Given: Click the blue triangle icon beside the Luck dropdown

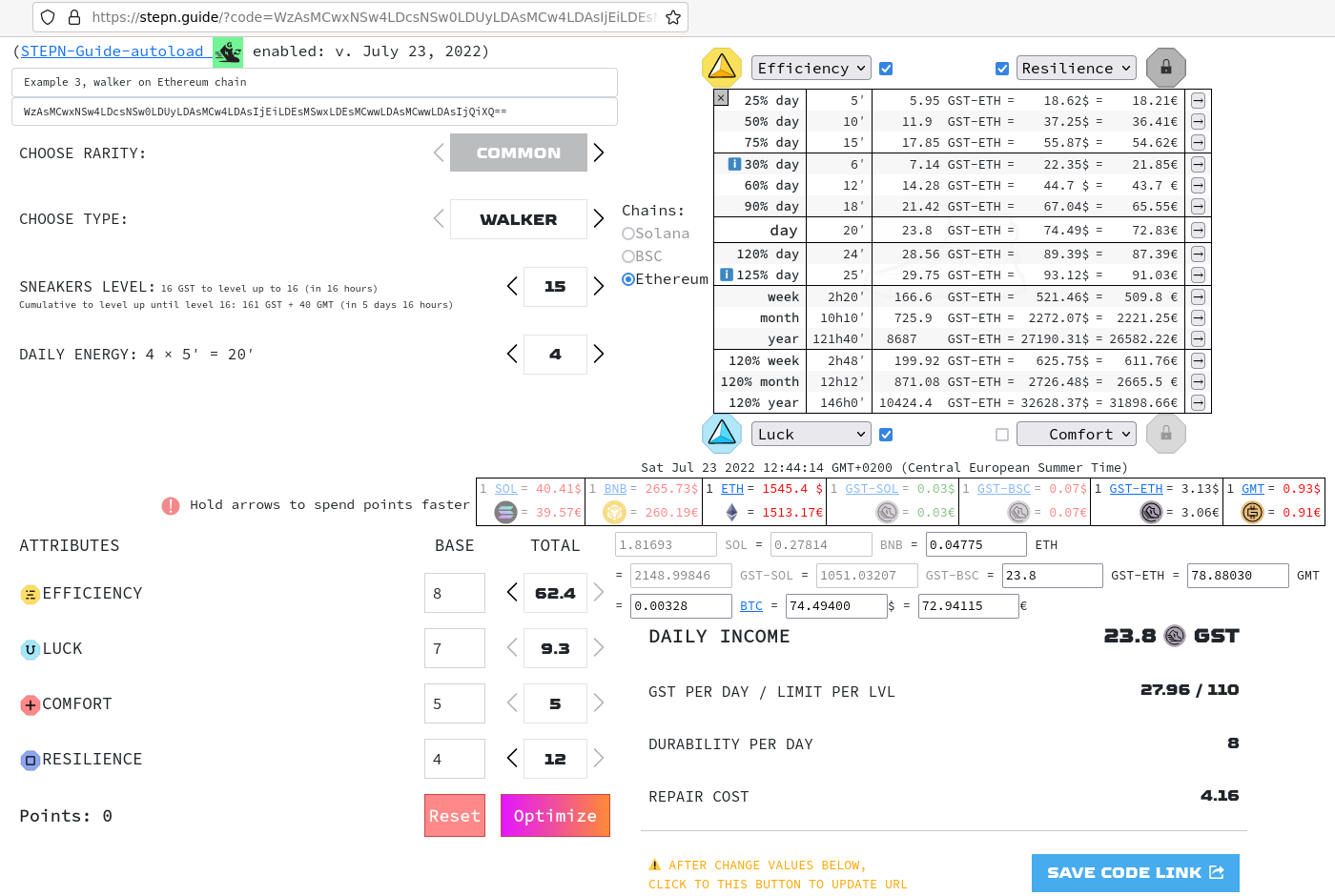Looking at the screenshot, I should point(722,434).
